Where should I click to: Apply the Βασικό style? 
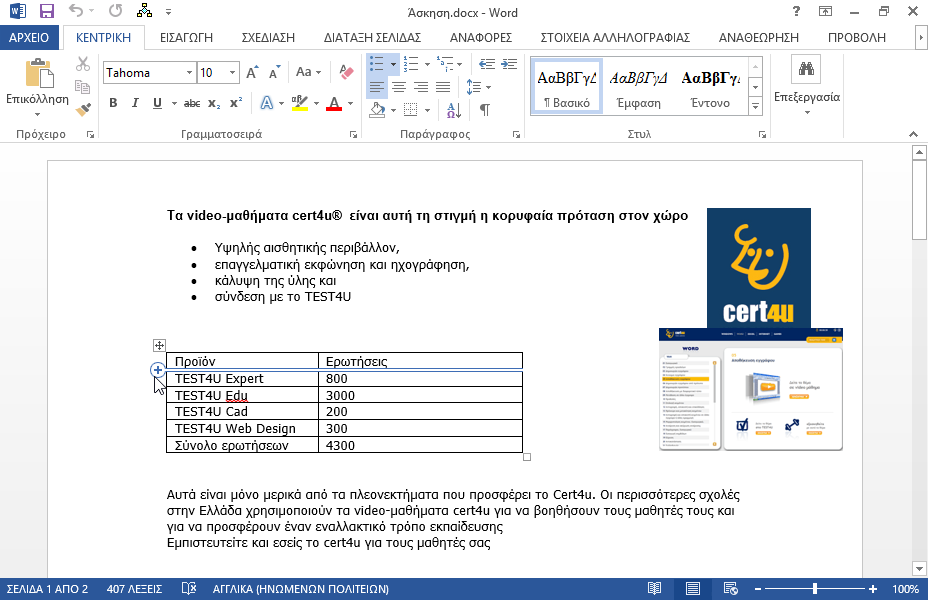pyautogui.click(x=567, y=86)
